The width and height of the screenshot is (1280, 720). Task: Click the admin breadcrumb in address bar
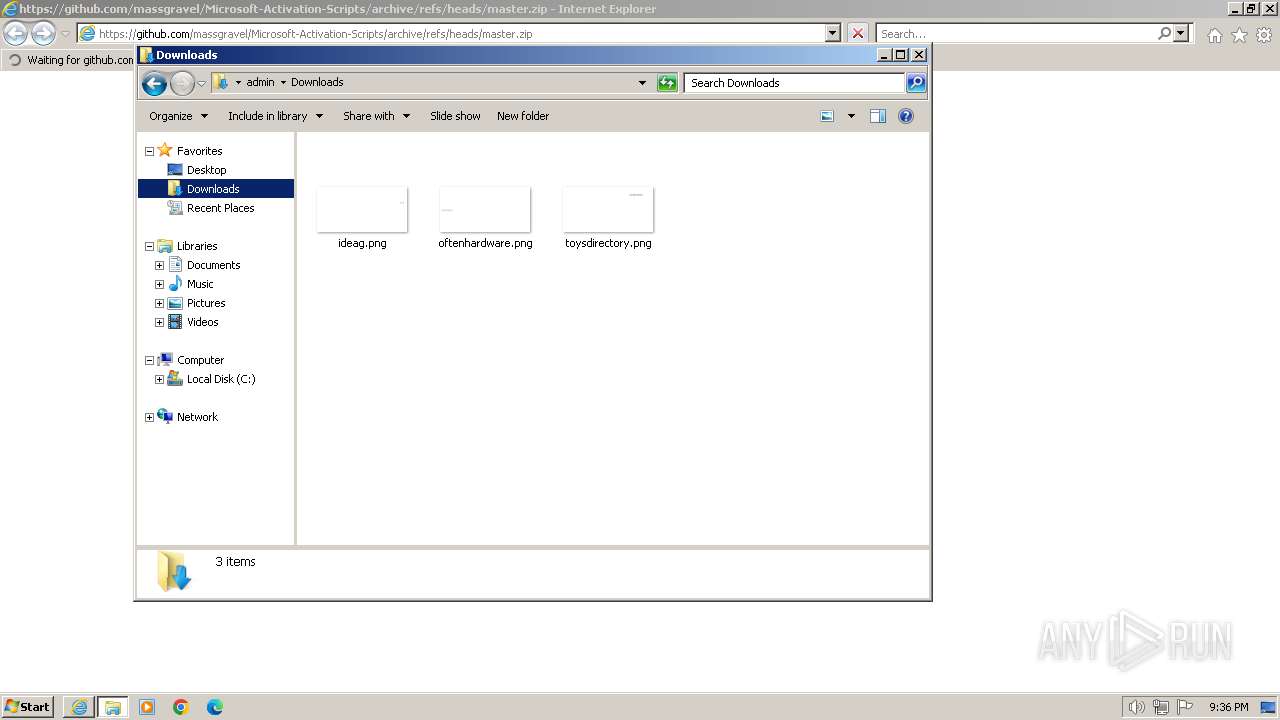click(x=260, y=83)
